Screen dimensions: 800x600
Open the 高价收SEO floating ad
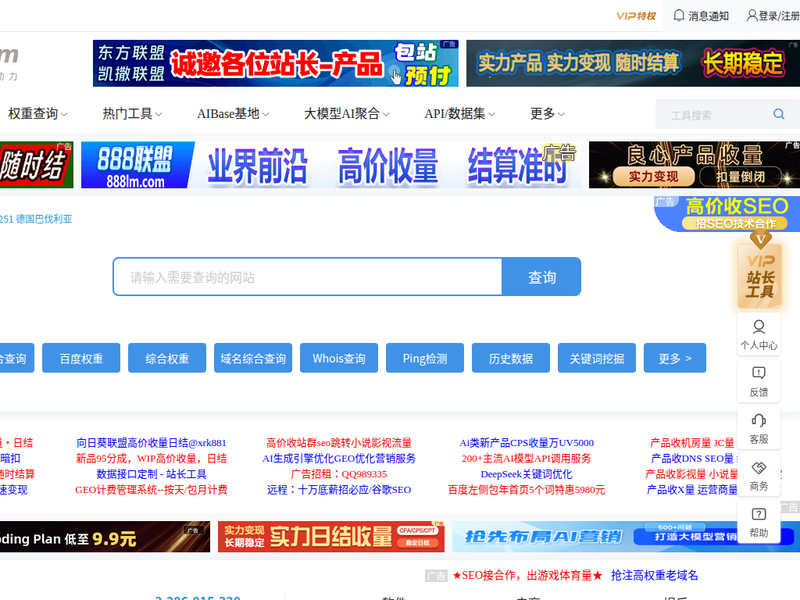click(727, 214)
